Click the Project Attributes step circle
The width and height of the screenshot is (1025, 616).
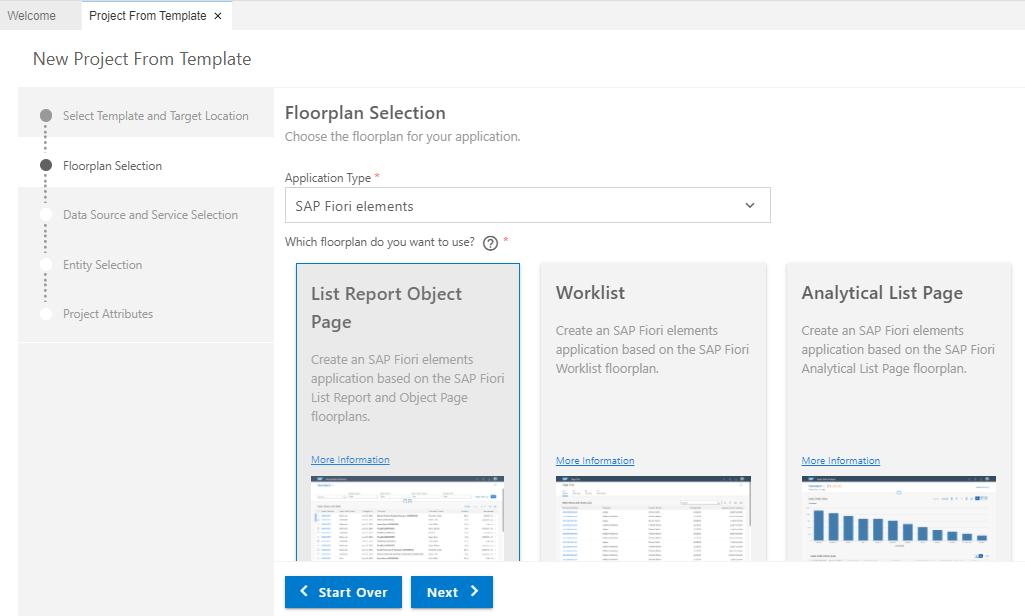tap(46, 314)
